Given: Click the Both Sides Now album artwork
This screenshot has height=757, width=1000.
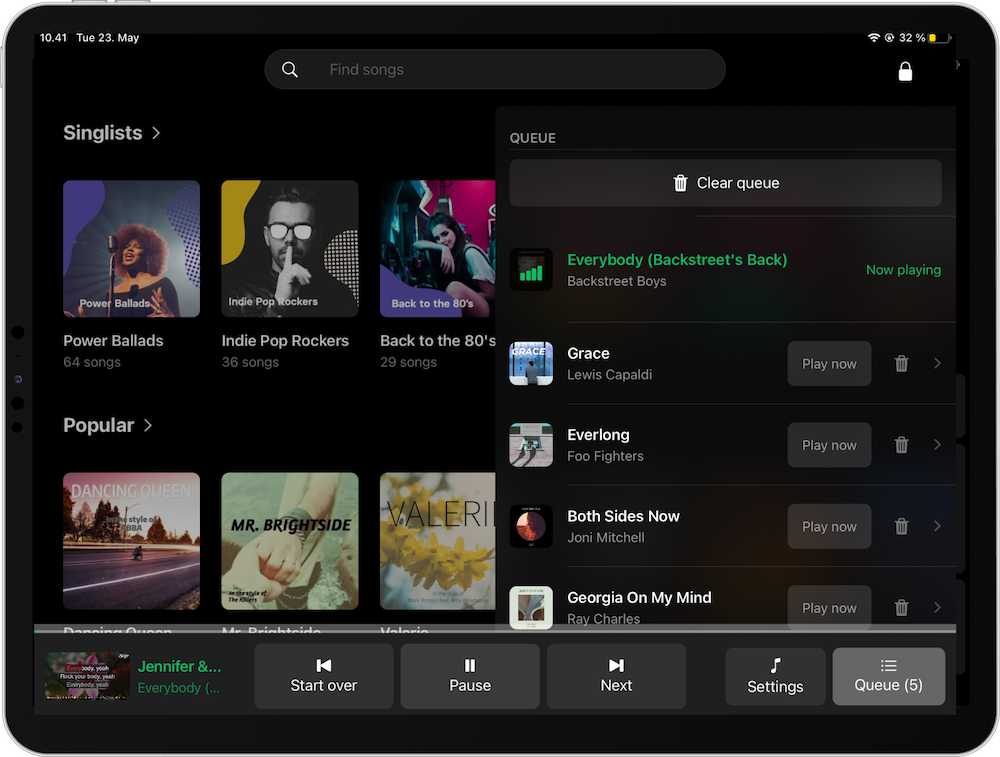Looking at the screenshot, I should coord(531,526).
